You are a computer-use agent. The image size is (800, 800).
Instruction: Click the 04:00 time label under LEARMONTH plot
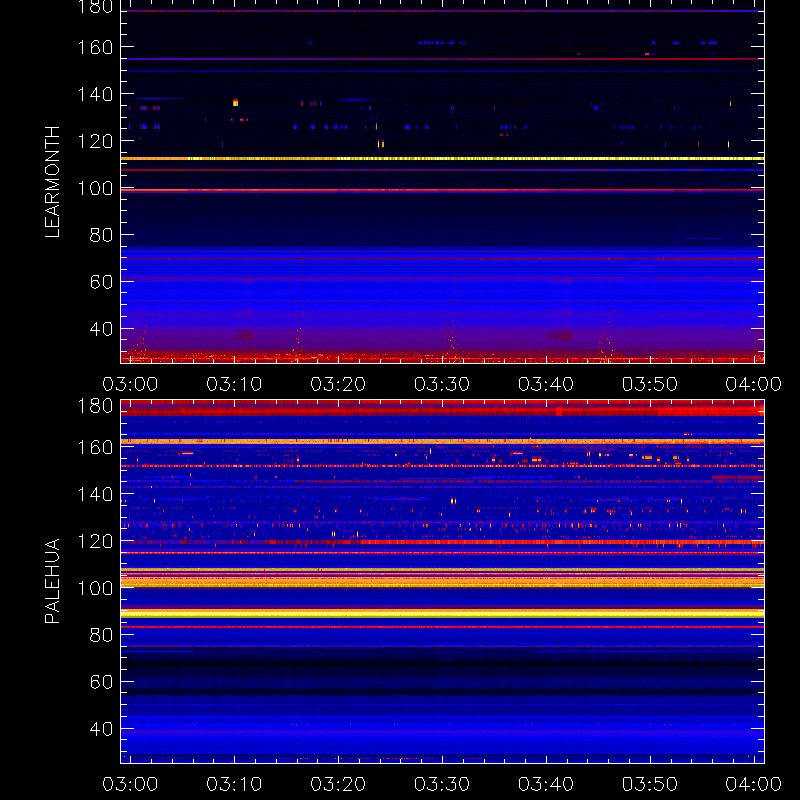pos(754,384)
